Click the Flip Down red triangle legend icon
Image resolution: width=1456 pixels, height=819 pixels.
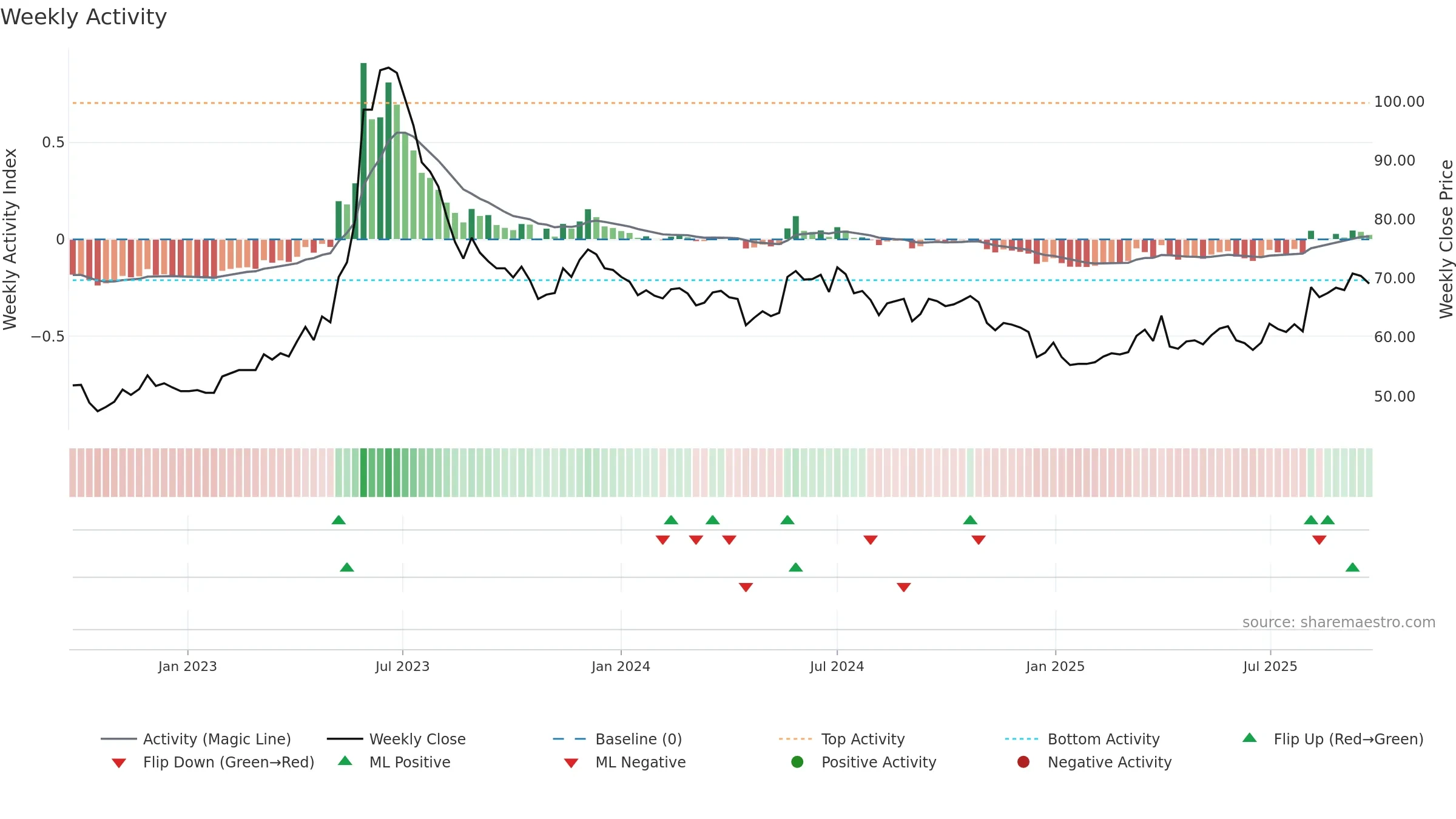click(x=119, y=763)
